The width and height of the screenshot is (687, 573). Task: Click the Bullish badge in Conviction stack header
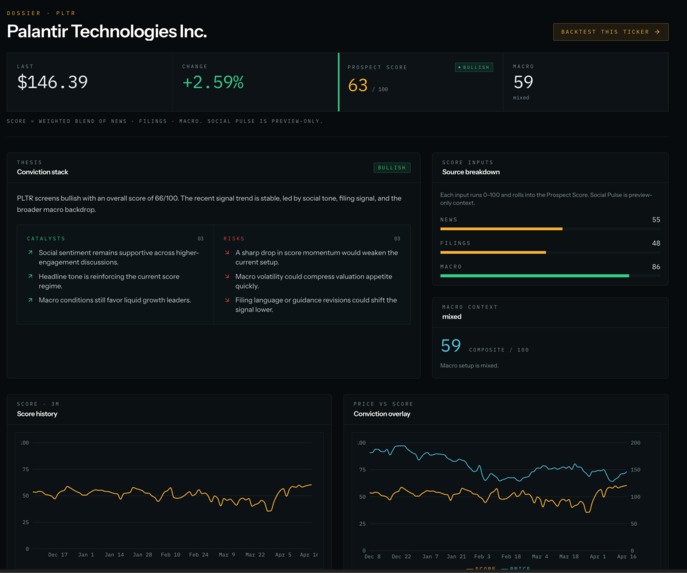(392, 167)
